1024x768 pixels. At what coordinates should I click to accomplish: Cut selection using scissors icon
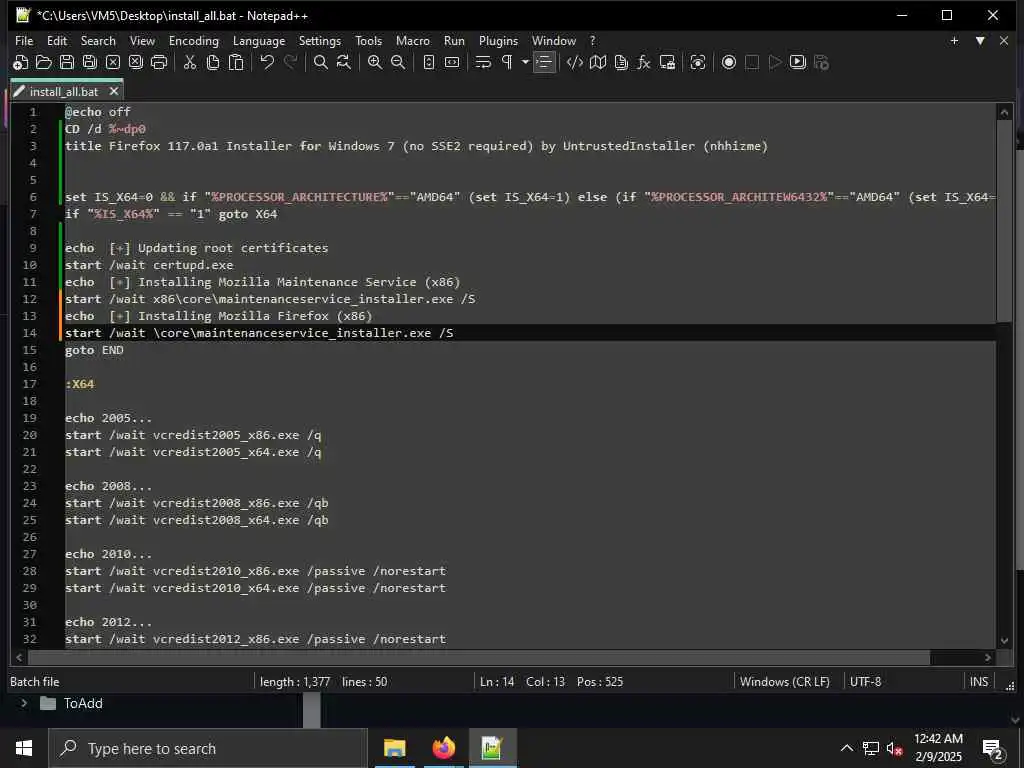click(x=189, y=63)
